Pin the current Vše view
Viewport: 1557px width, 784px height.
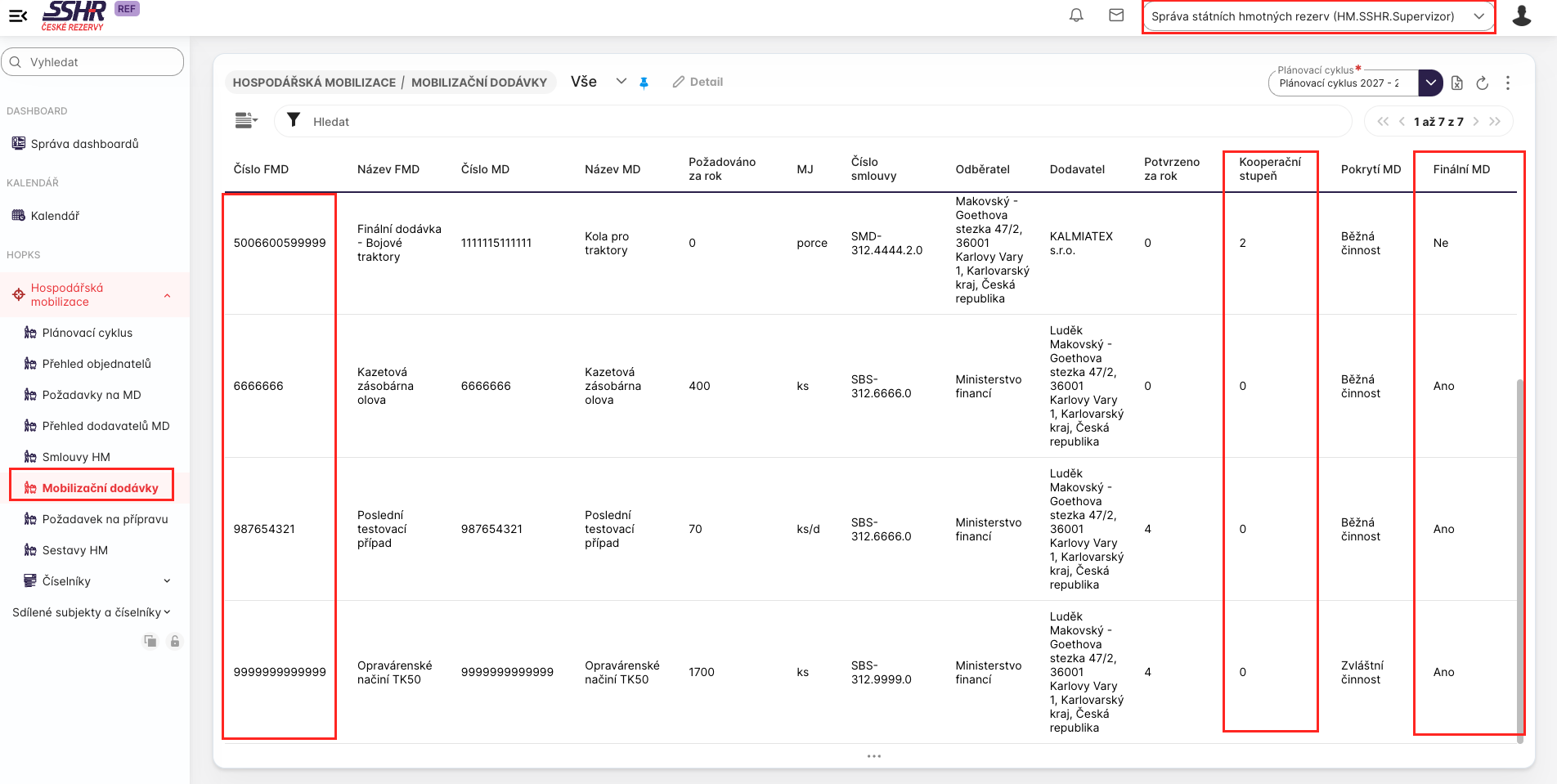point(644,83)
